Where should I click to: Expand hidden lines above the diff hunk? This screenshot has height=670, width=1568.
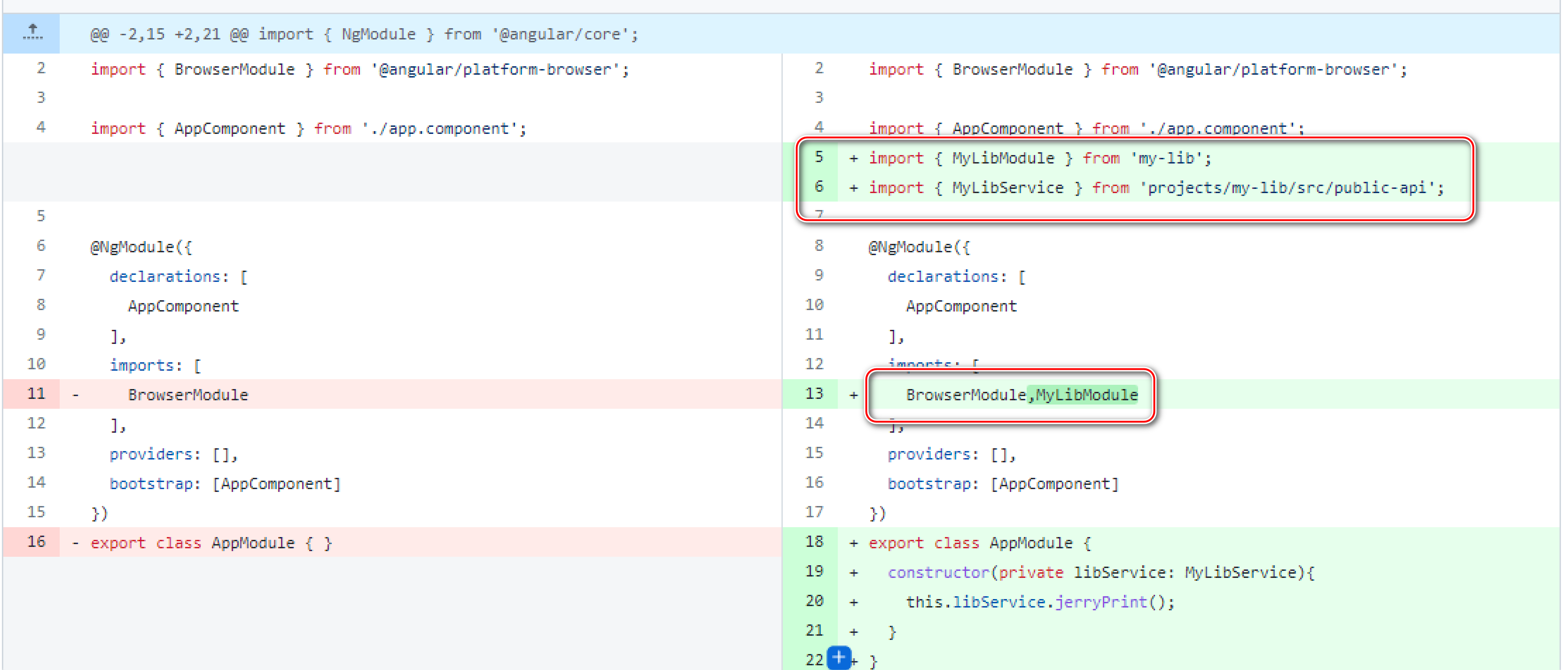32,32
